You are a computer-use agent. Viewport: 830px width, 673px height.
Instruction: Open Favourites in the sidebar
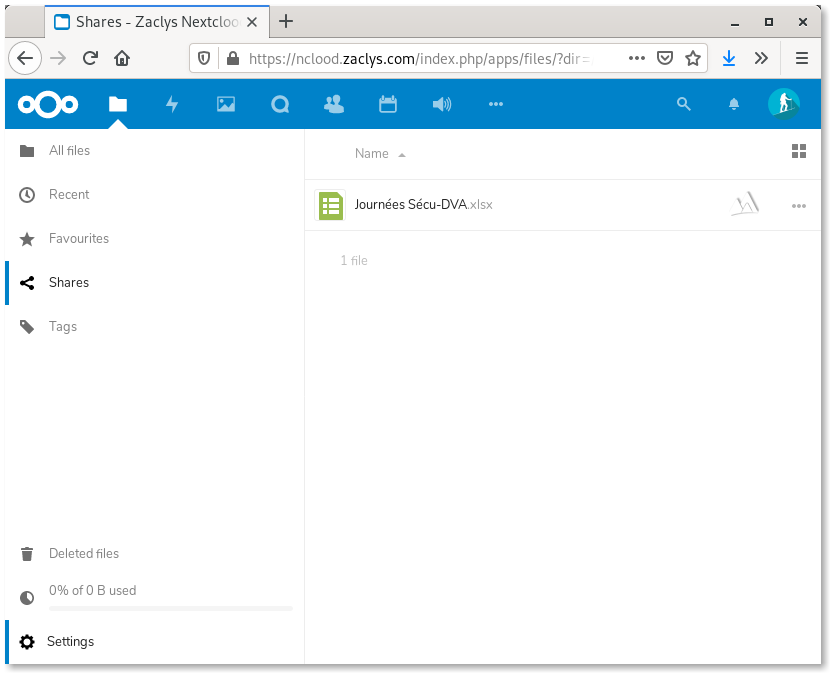[78, 239]
